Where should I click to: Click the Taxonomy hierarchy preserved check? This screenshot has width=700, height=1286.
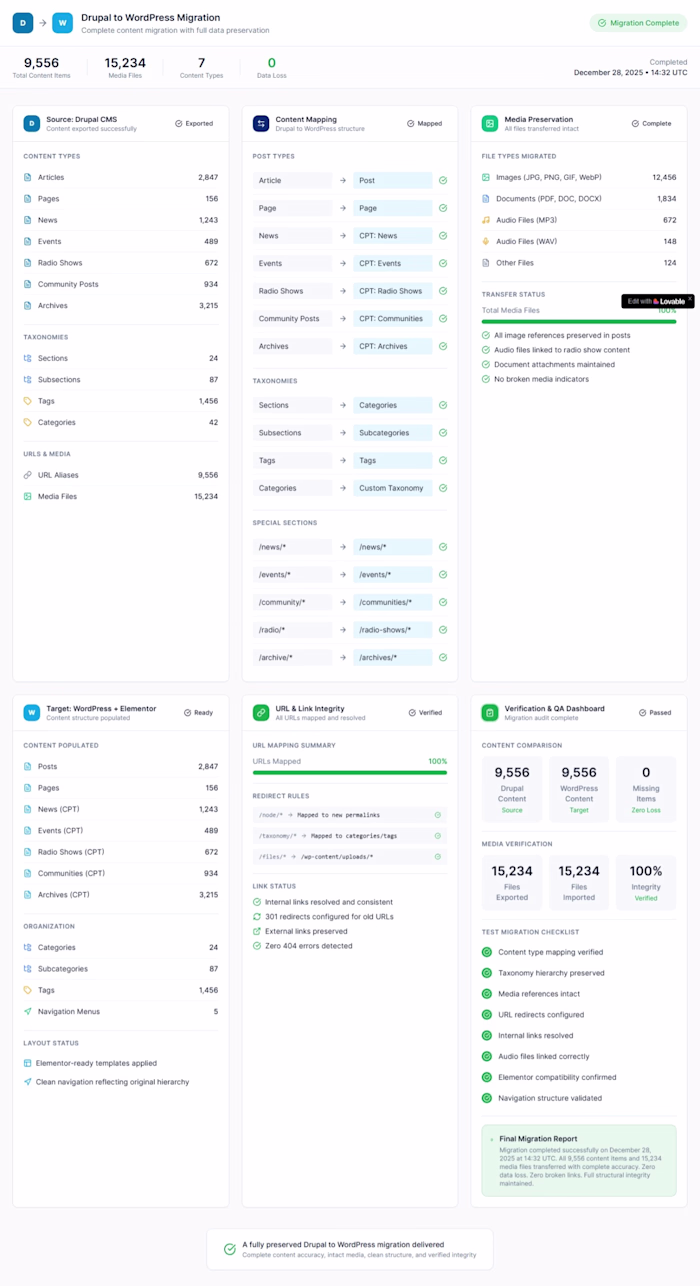click(x=487, y=973)
